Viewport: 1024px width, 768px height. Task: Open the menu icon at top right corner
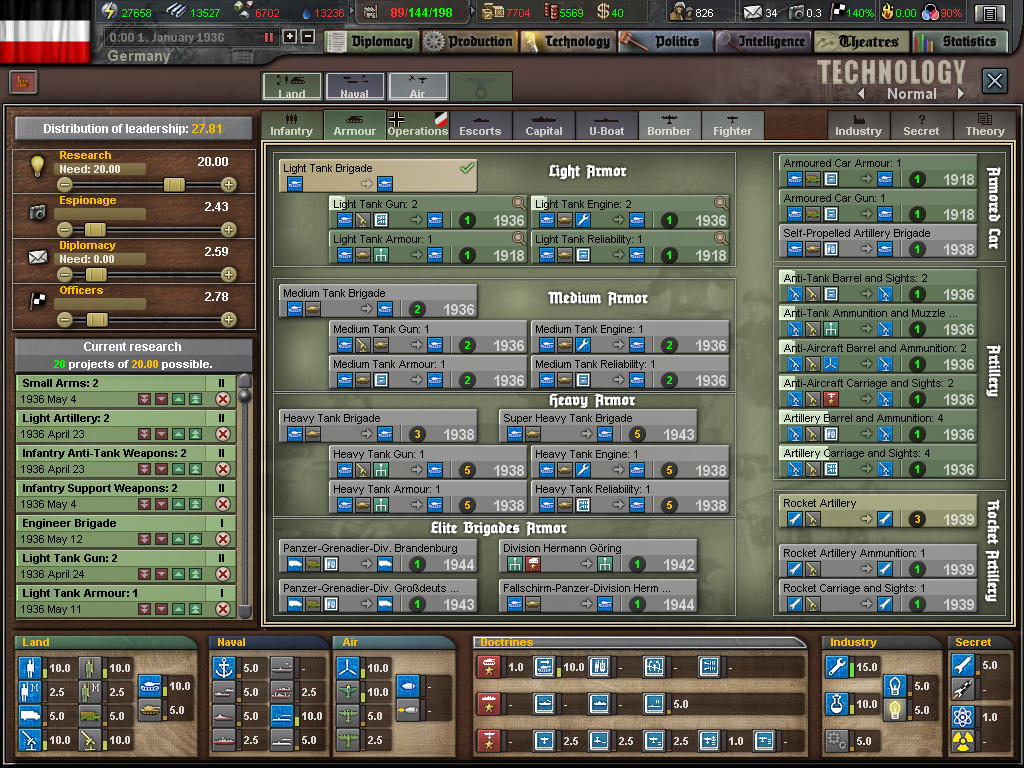[990, 12]
